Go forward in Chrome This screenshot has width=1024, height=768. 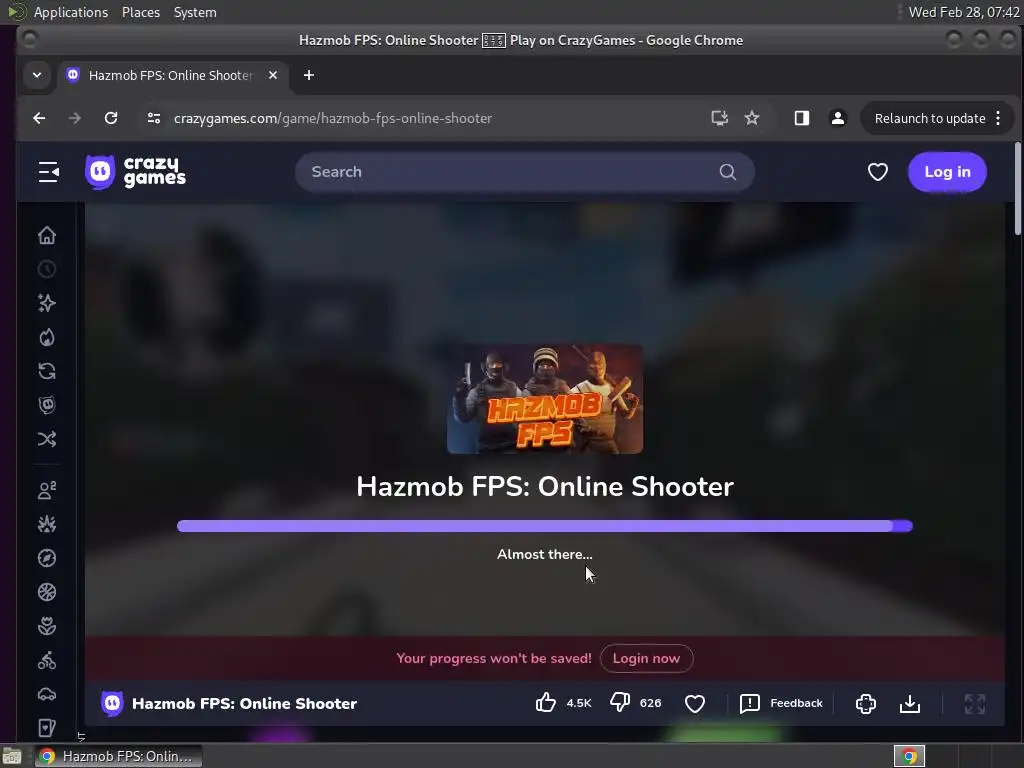[75, 118]
